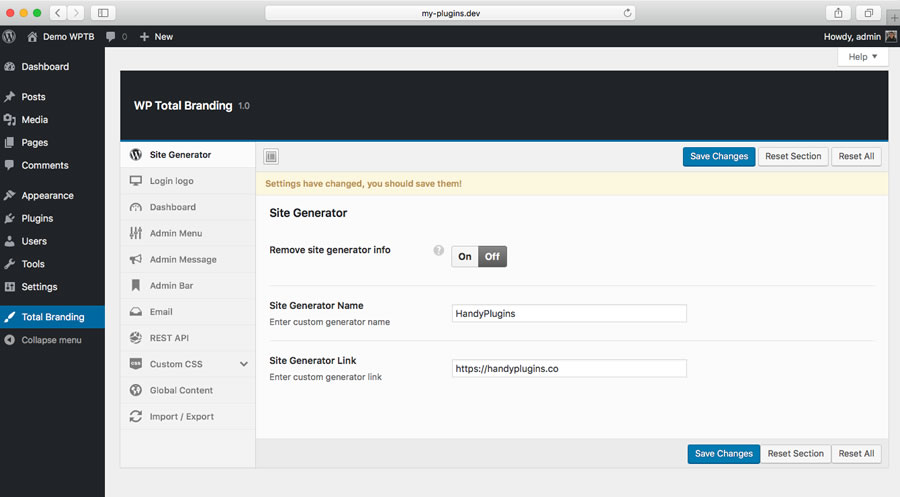
Task: Open Appearance menu label
Action: pos(48,196)
